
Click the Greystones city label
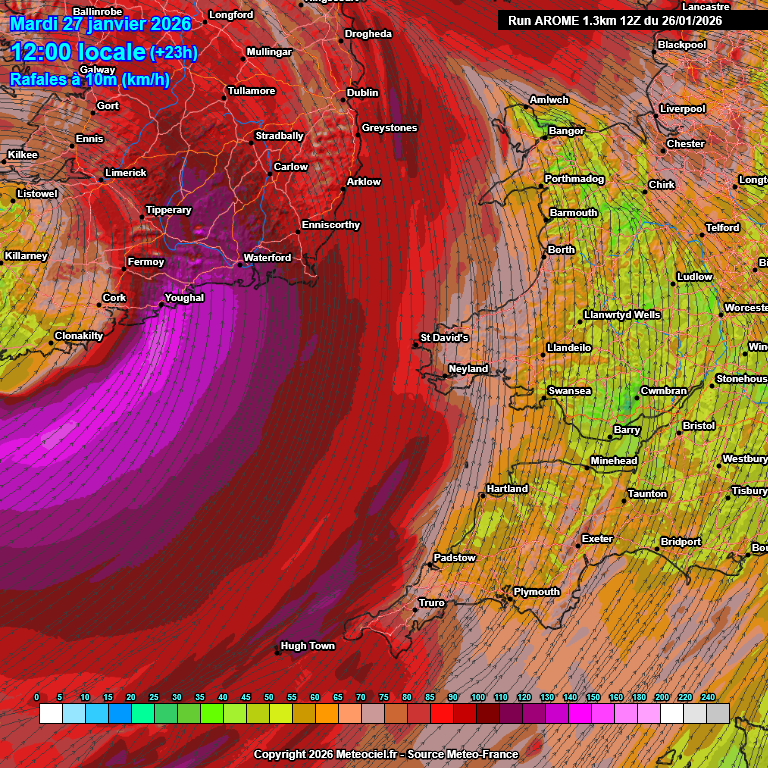[389, 128]
